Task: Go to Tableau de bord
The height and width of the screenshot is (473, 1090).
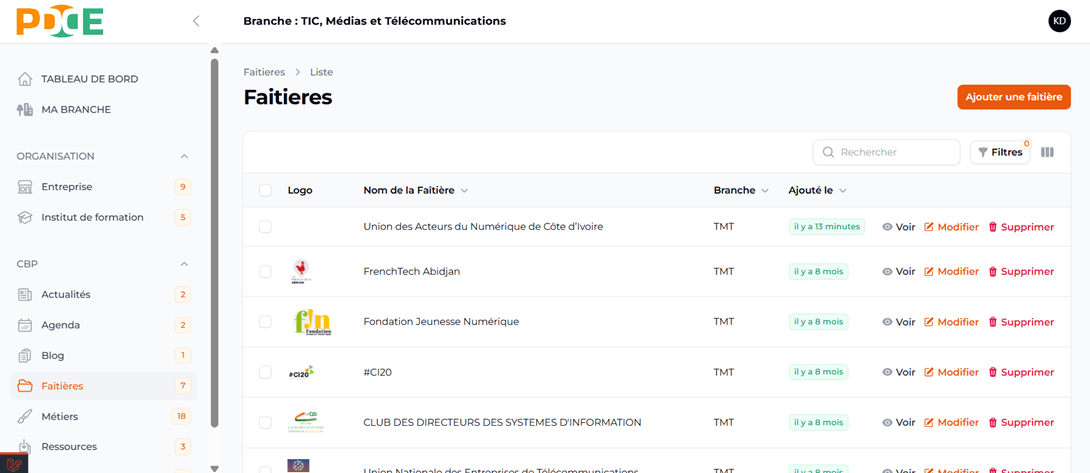Action: point(90,79)
